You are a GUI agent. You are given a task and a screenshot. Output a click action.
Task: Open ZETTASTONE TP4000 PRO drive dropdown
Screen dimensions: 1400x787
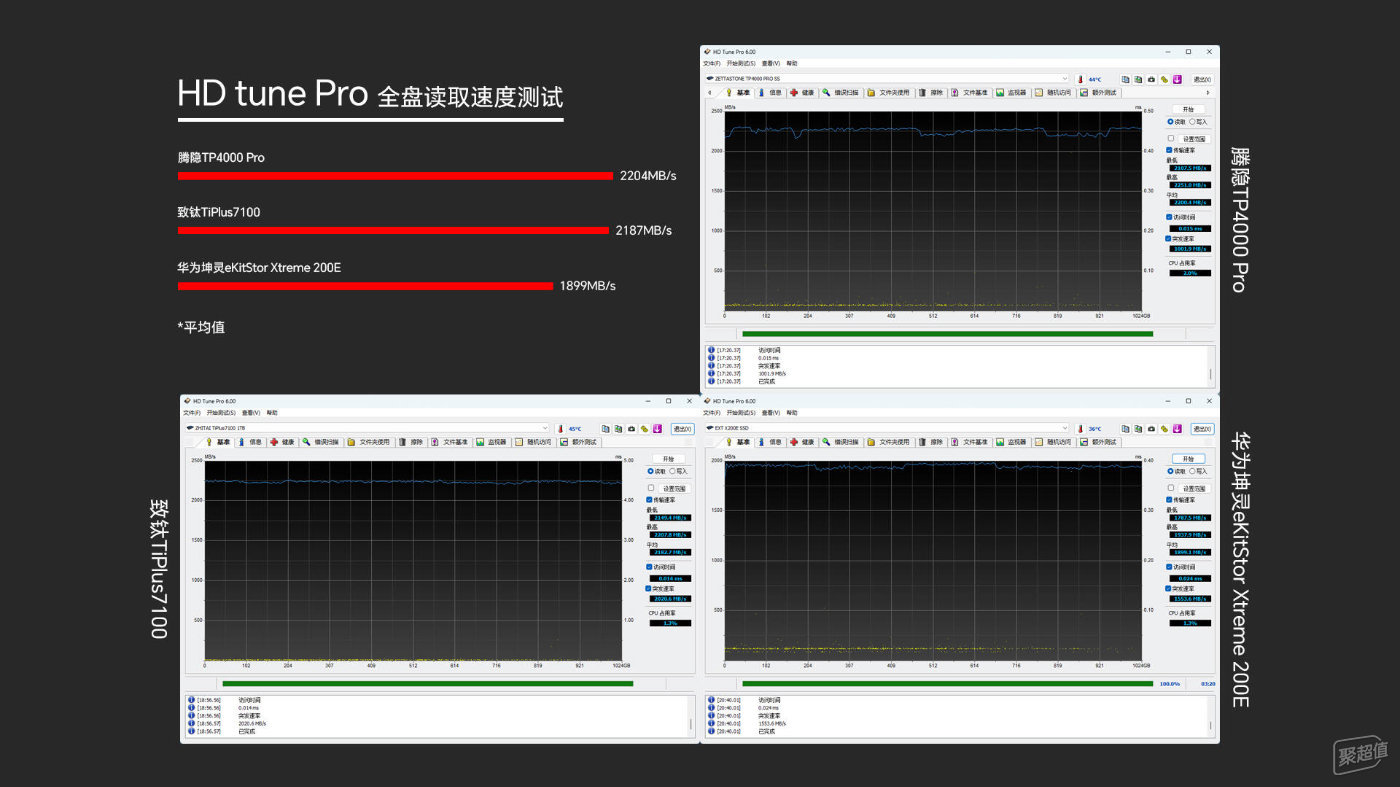pos(887,79)
